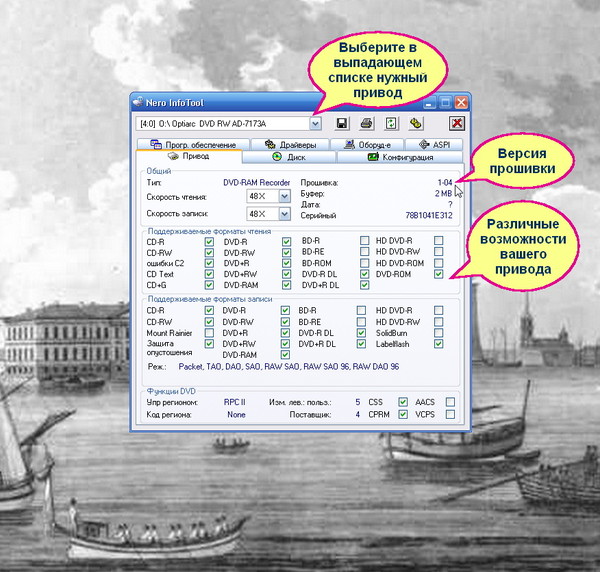Switch to the ASPI tab
Screen dimensions: 600x572
coord(434,145)
